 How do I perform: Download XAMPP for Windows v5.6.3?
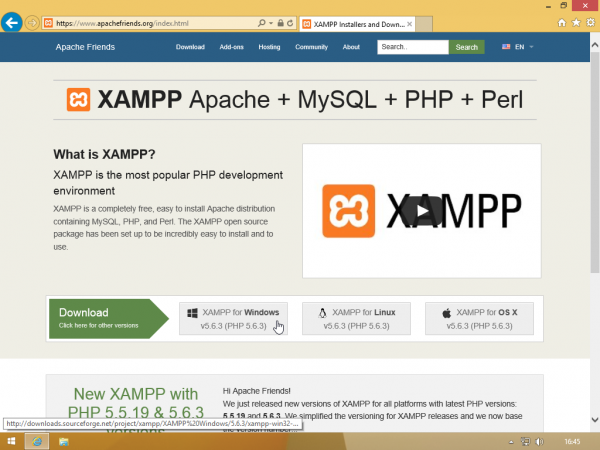[233, 318]
